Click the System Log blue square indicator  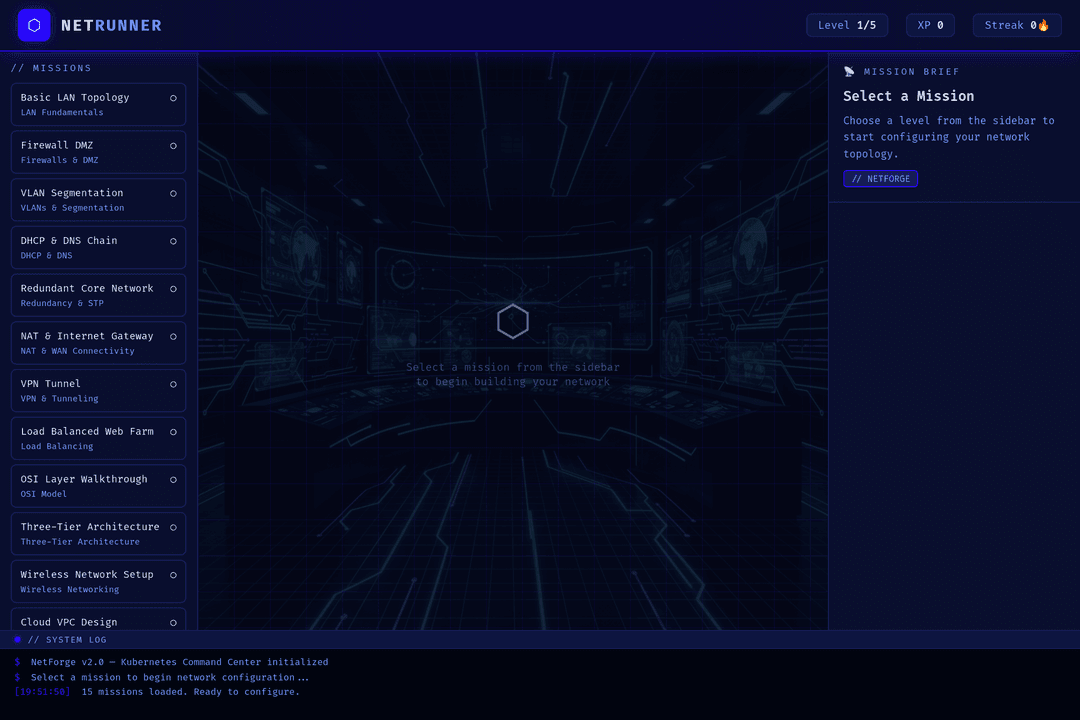[17, 639]
